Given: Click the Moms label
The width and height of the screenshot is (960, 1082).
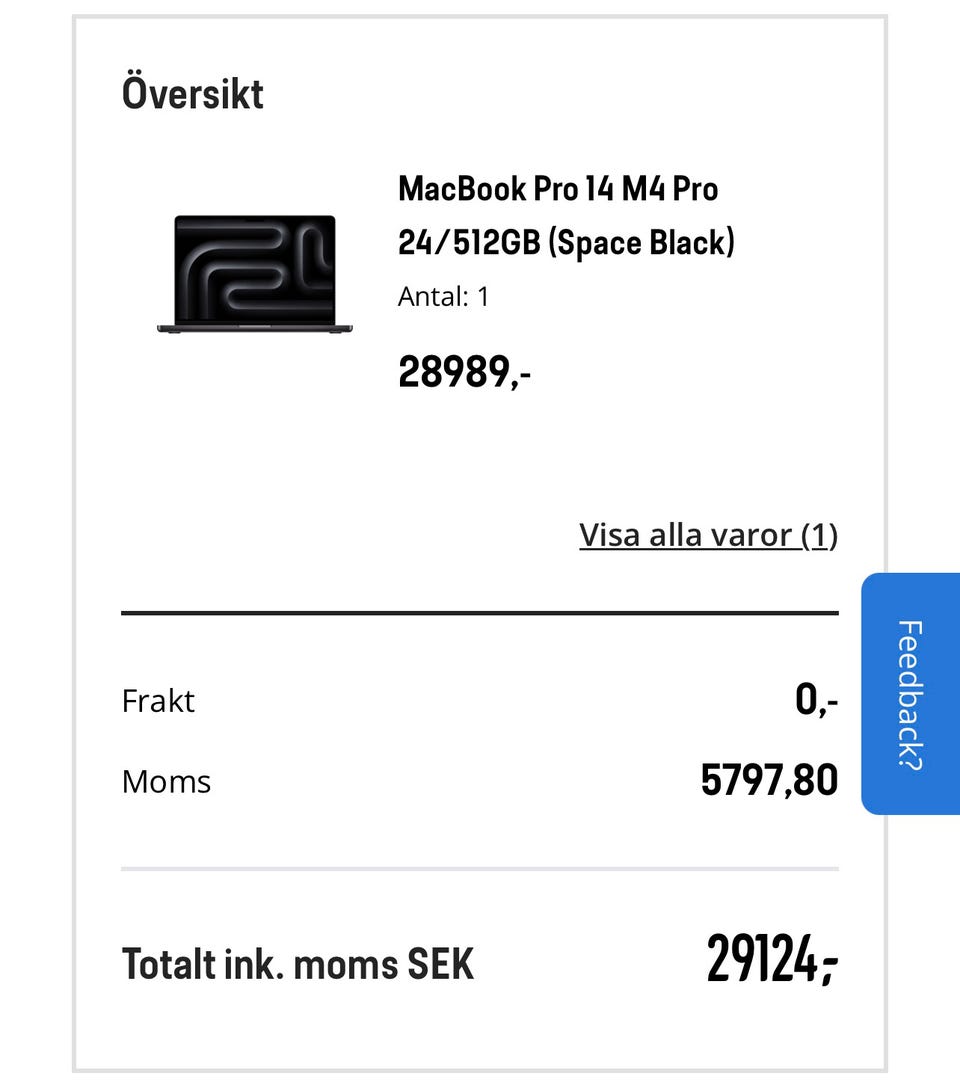Looking at the screenshot, I should 166,781.
